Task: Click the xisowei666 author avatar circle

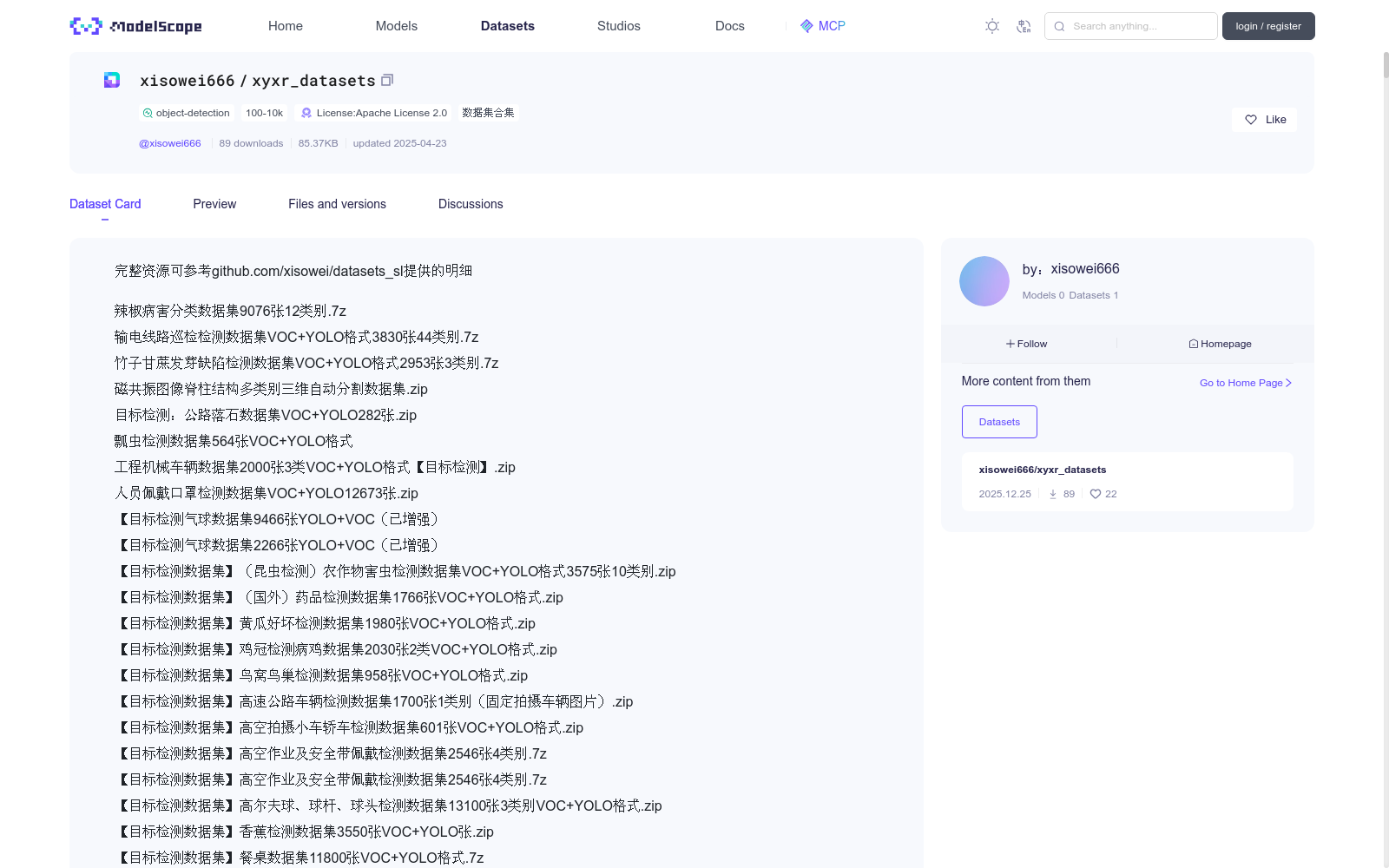Action: click(984, 281)
